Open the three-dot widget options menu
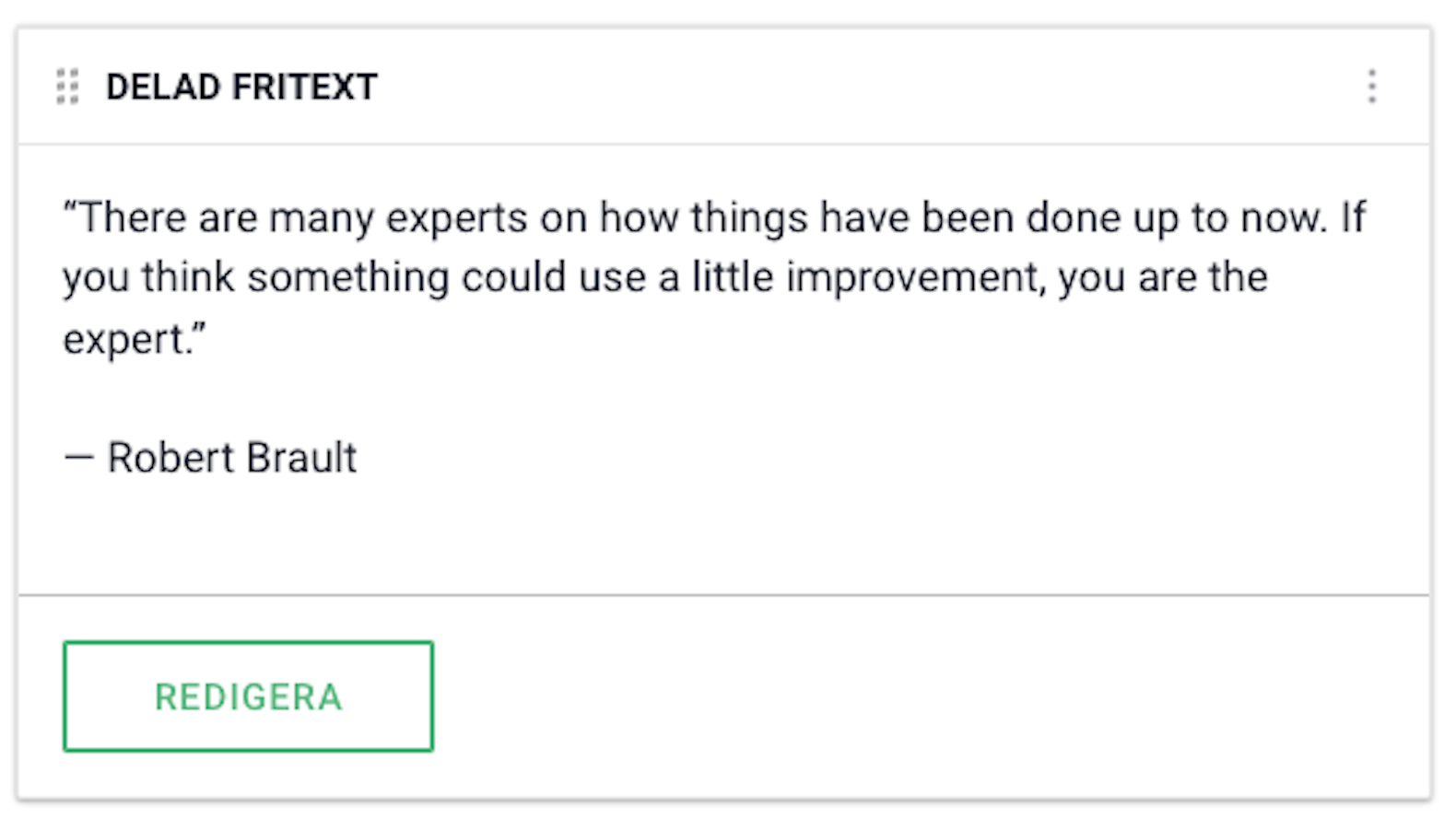Viewport: 1456px width, 818px height. click(1372, 87)
